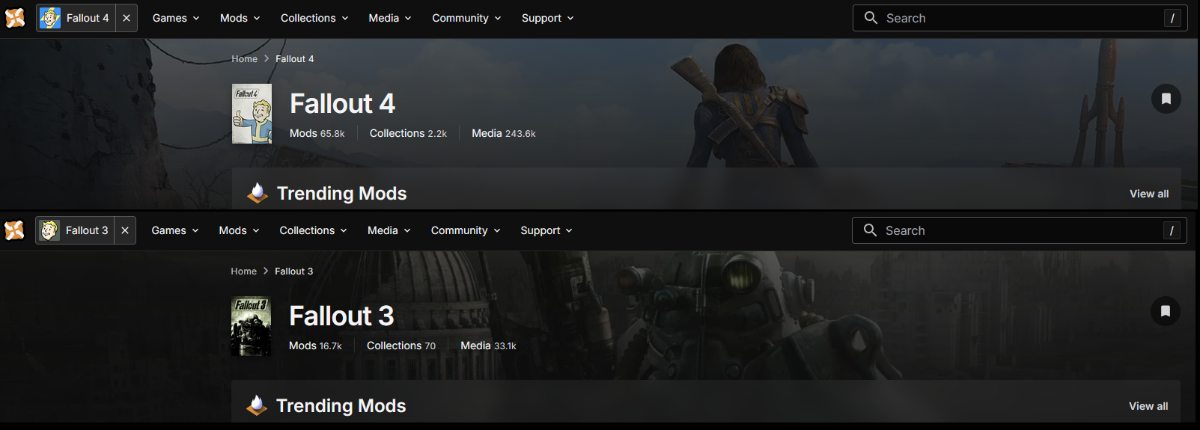This screenshot has width=1200, height=430.
Task: Click the Trending Mods heading under Fallout 3
Action: (x=341, y=406)
